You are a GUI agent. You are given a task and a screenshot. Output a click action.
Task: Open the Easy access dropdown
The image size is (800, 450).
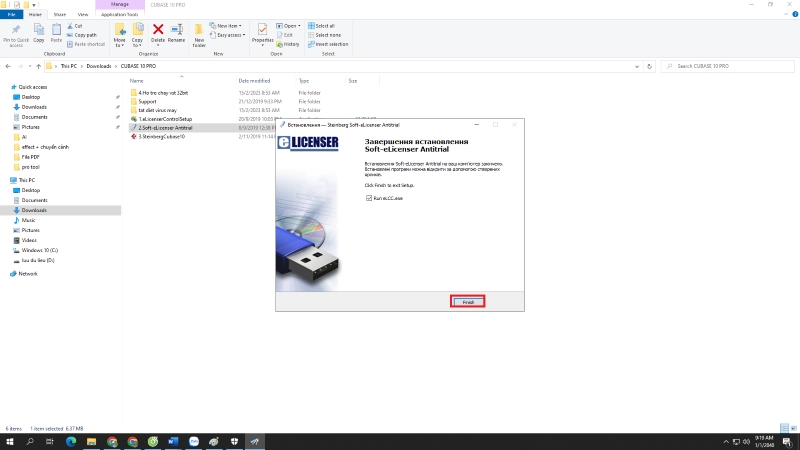coord(228,35)
